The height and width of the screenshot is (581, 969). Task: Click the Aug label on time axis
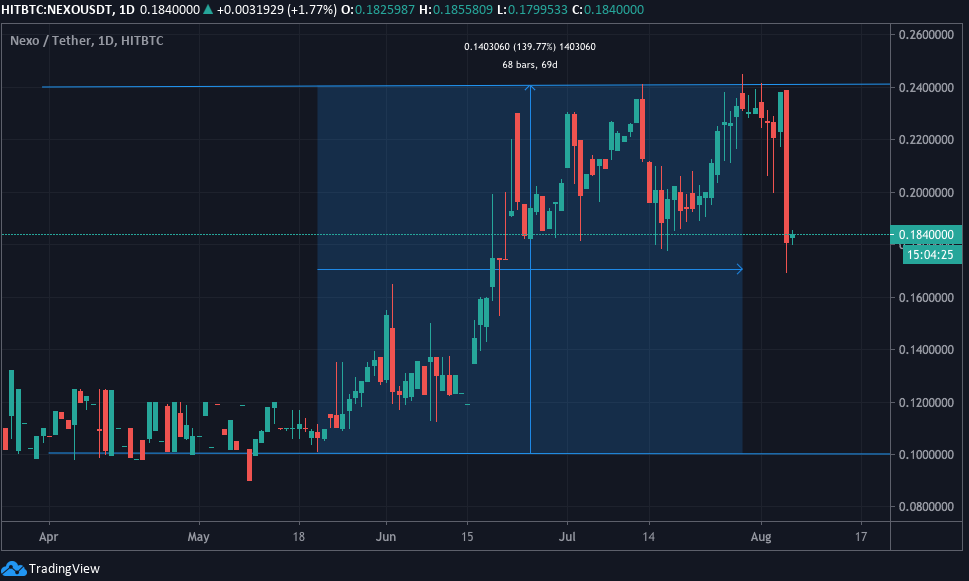click(760, 536)
